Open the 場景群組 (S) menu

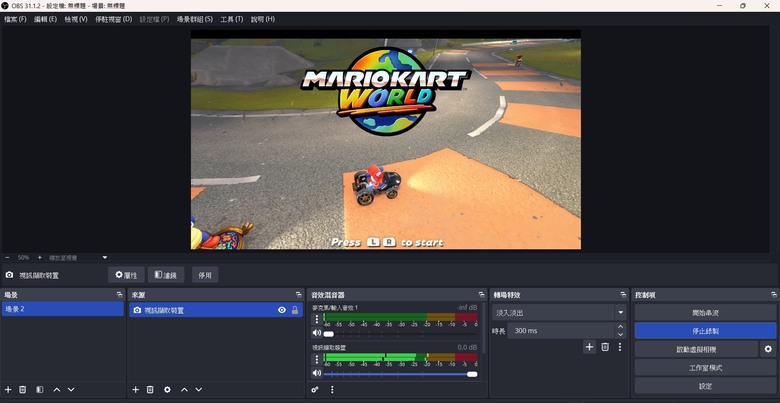pyautogui.click(x=195, y=19)
